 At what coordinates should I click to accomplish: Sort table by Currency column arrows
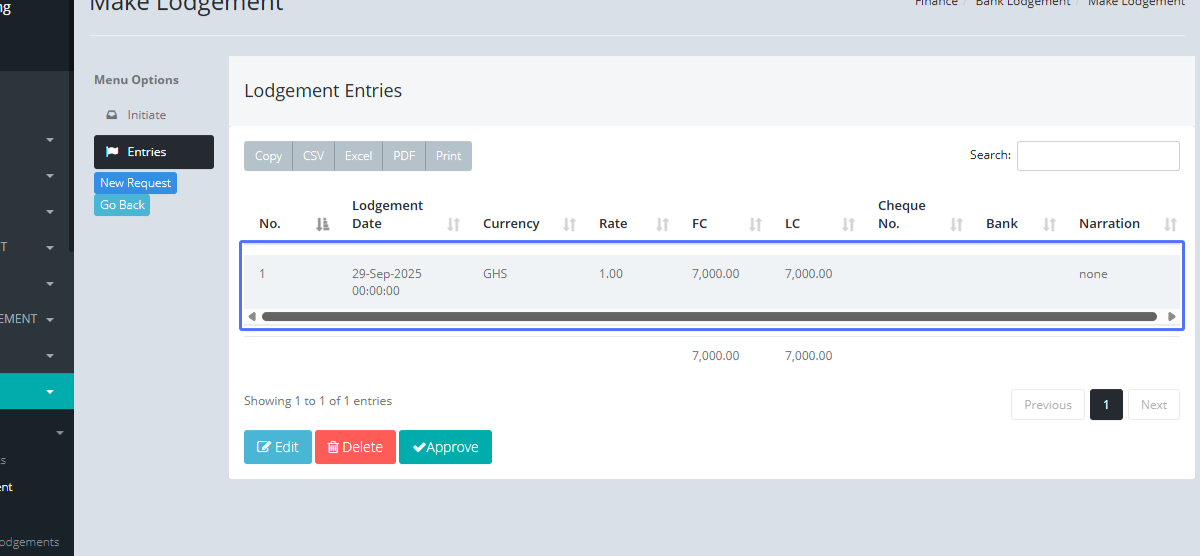(570, 224)
